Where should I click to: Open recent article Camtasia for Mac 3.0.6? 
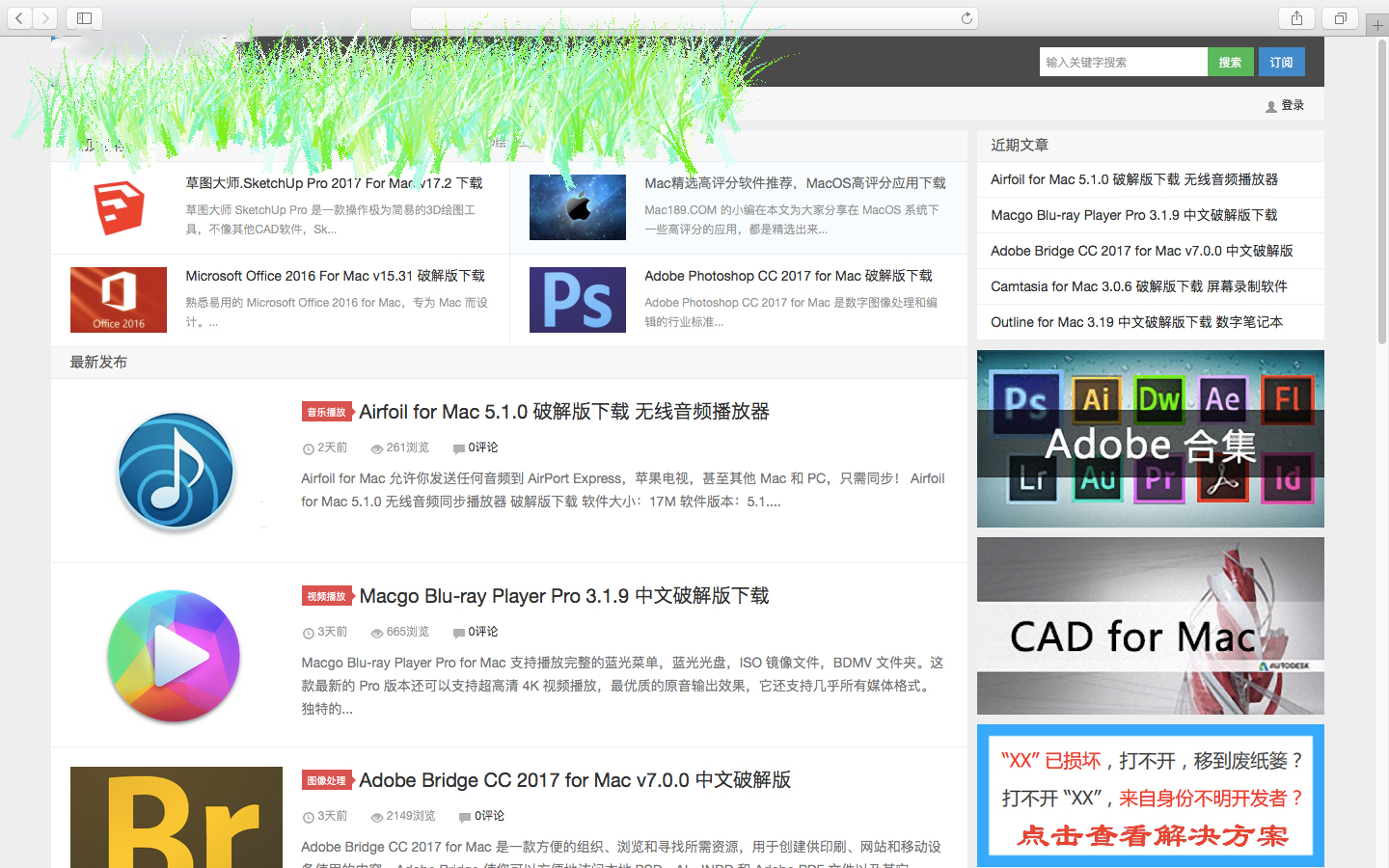click(x=1139, y=286)
